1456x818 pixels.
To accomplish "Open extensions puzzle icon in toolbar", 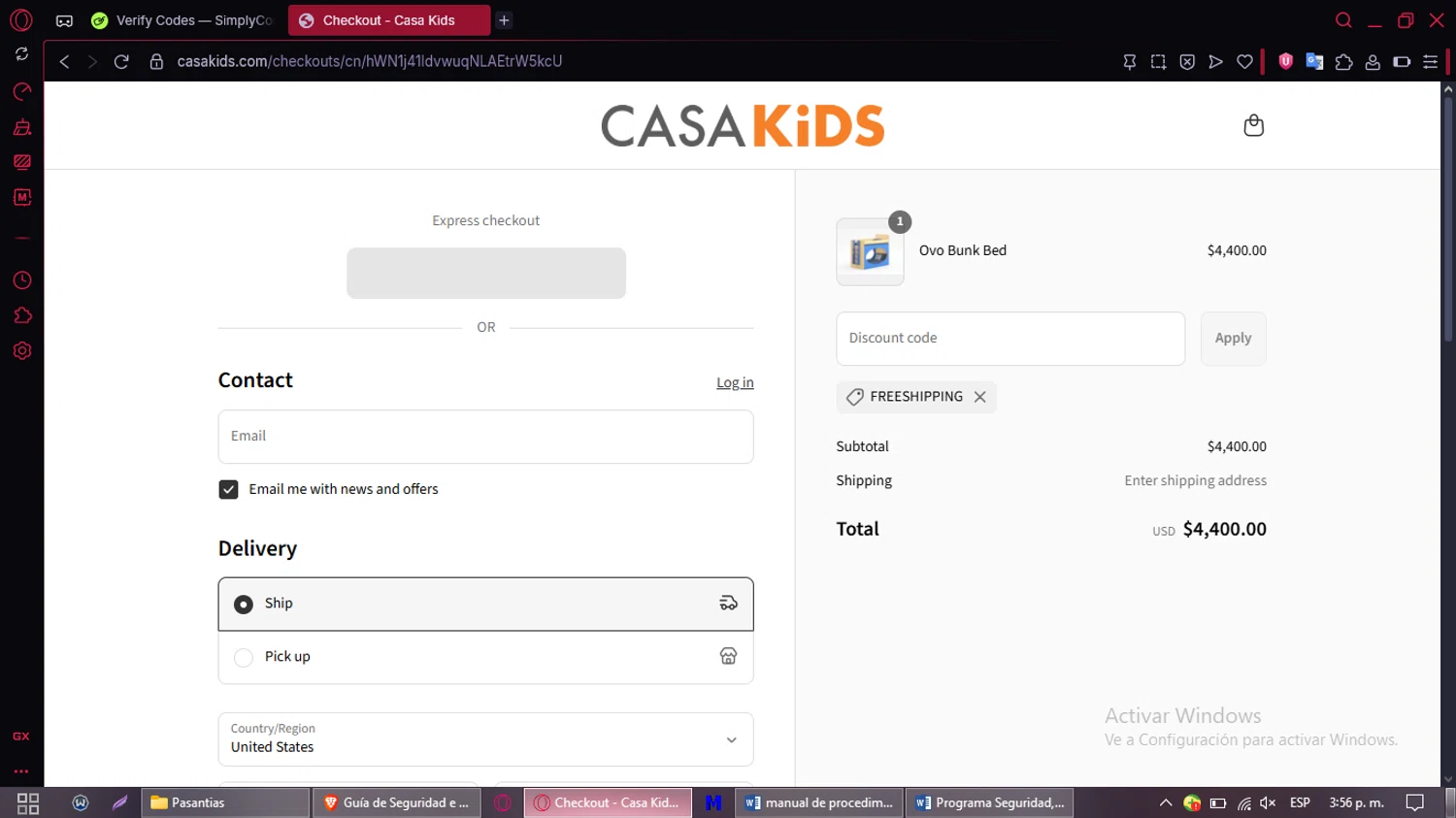I will tap(1343, 61).
